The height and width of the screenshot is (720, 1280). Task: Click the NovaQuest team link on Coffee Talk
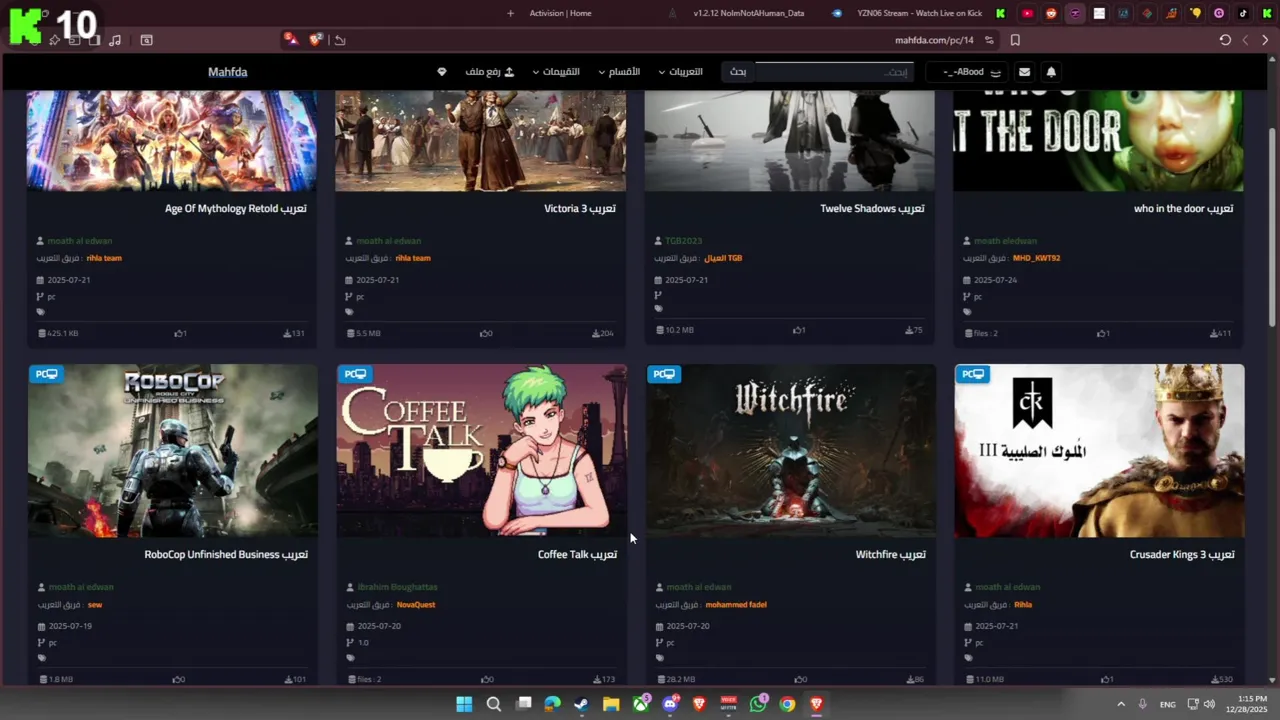pos(416,605)
